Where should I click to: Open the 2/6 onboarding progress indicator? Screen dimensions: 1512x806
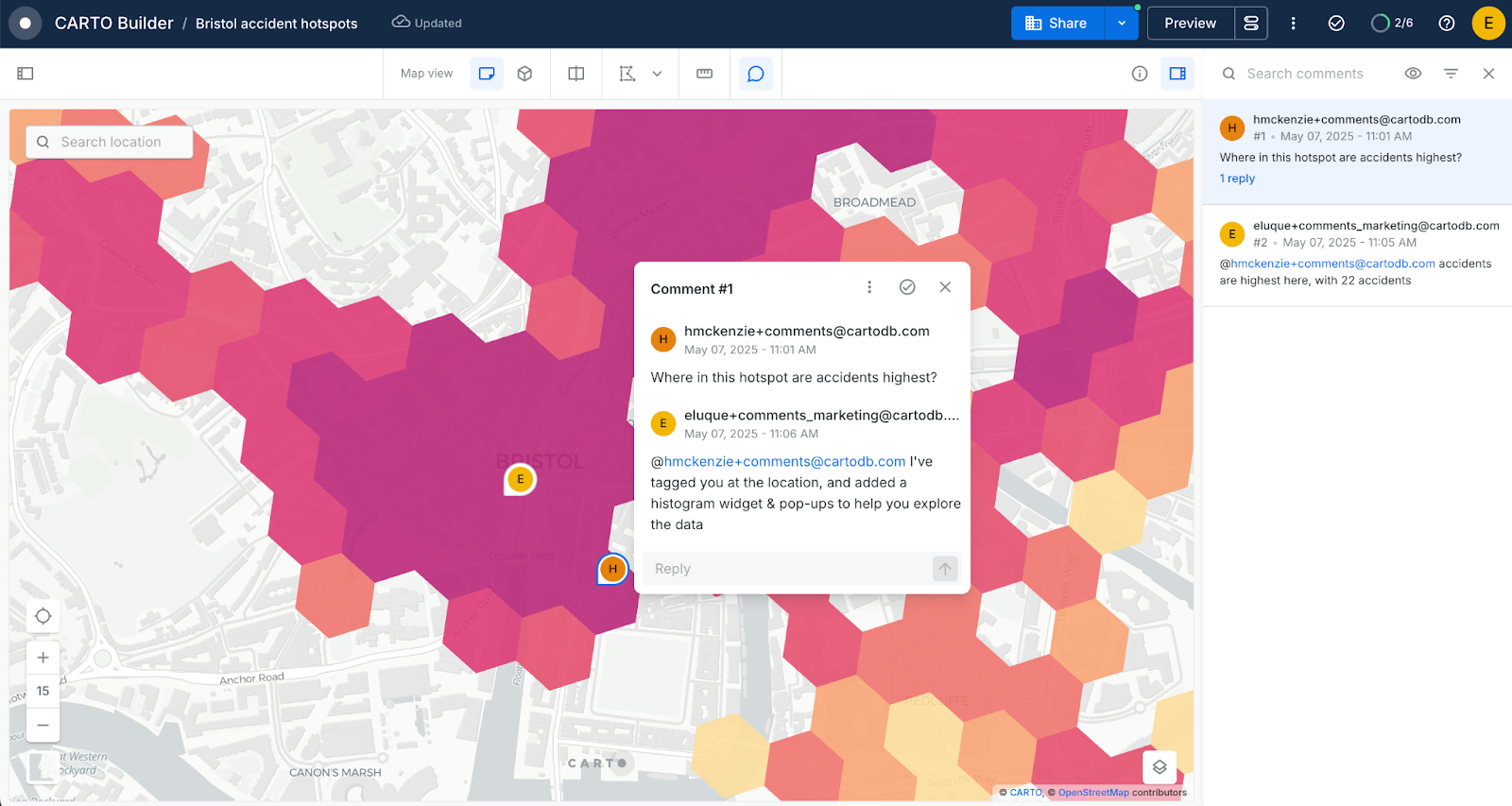[1392, 23]
